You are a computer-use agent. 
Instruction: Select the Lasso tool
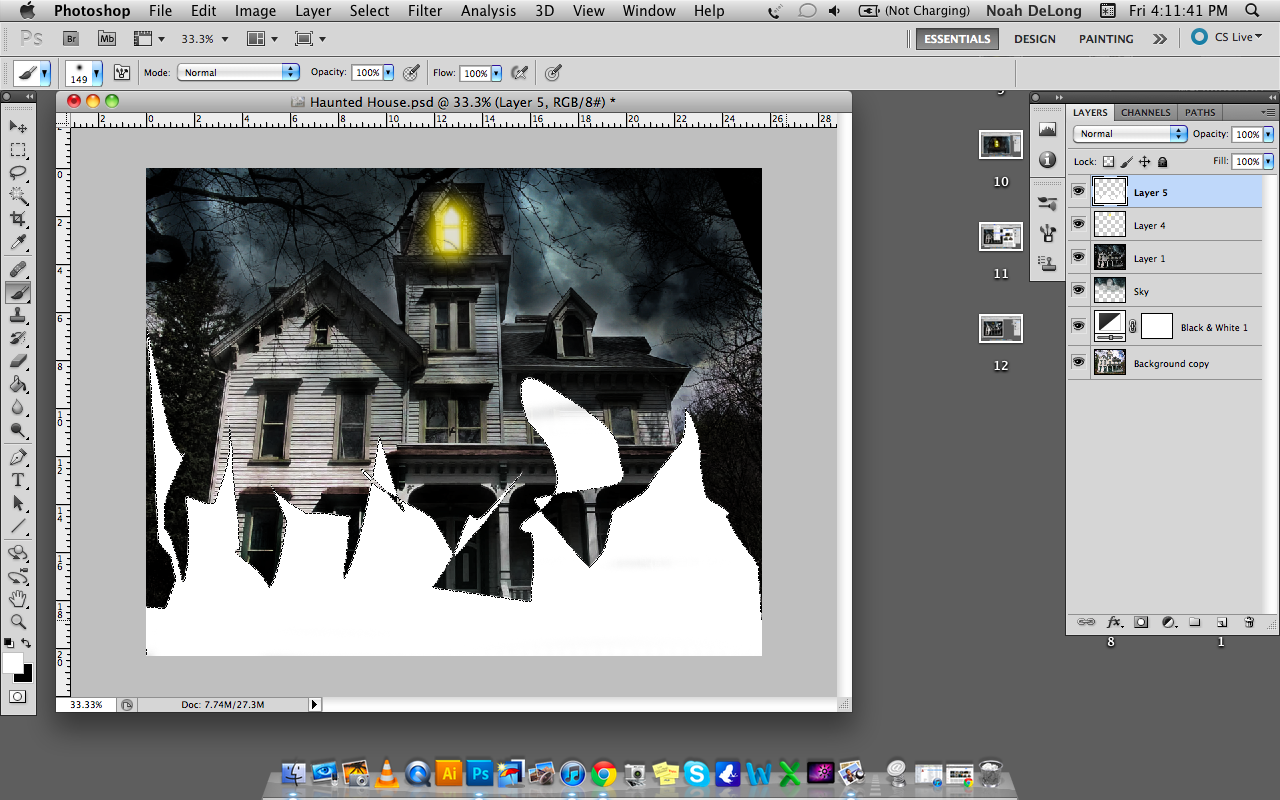pos(18,173)
